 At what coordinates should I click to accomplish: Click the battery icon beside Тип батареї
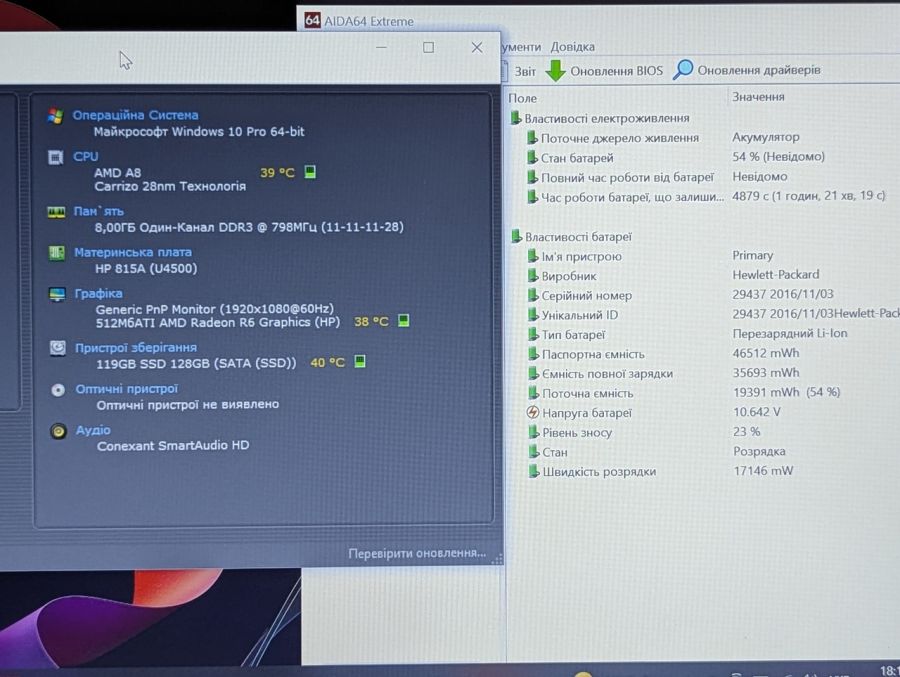[533, 334]
